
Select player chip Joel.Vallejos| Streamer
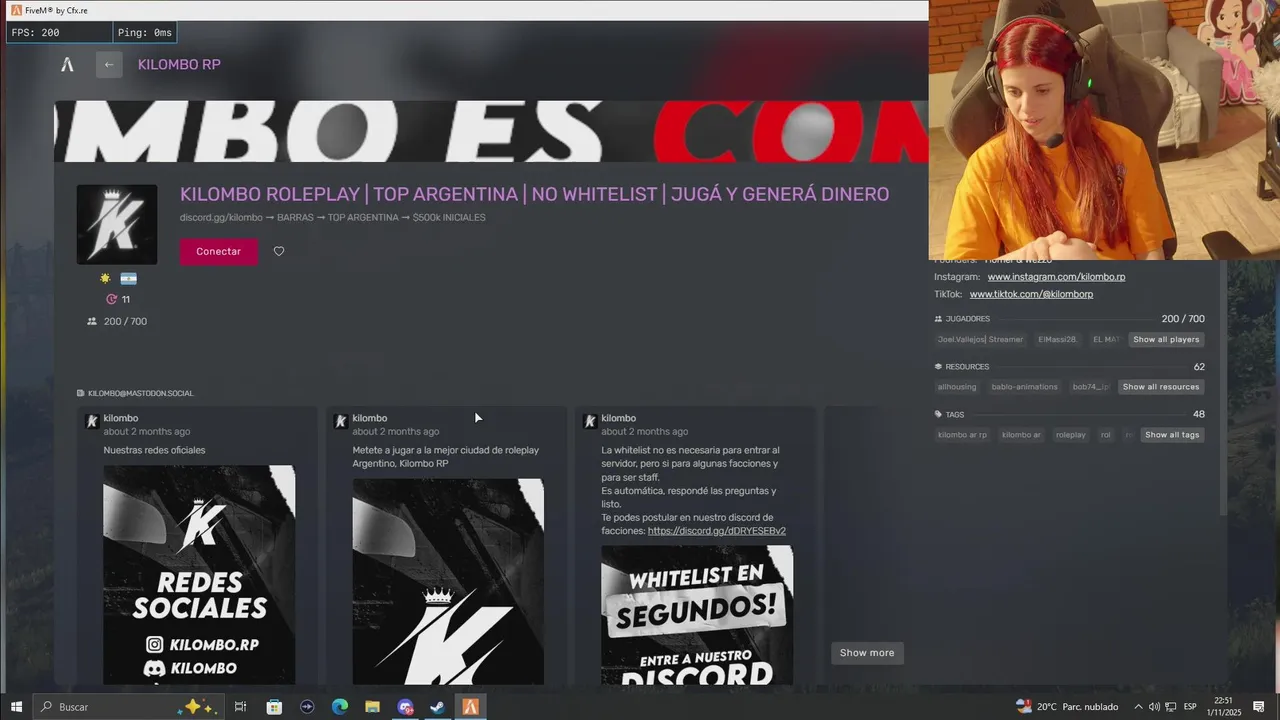coord(980,340)
